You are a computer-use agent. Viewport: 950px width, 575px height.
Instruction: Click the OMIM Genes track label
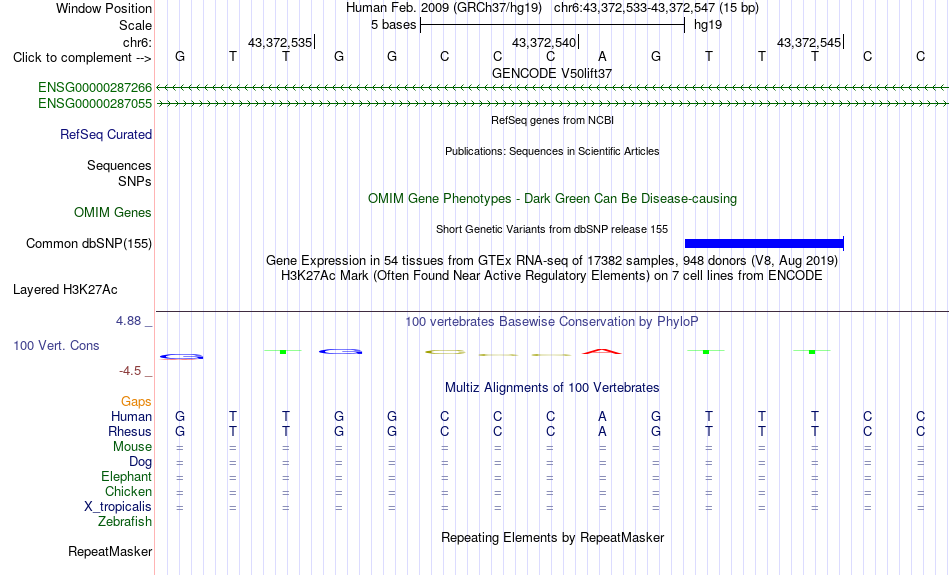pos(113,213)
